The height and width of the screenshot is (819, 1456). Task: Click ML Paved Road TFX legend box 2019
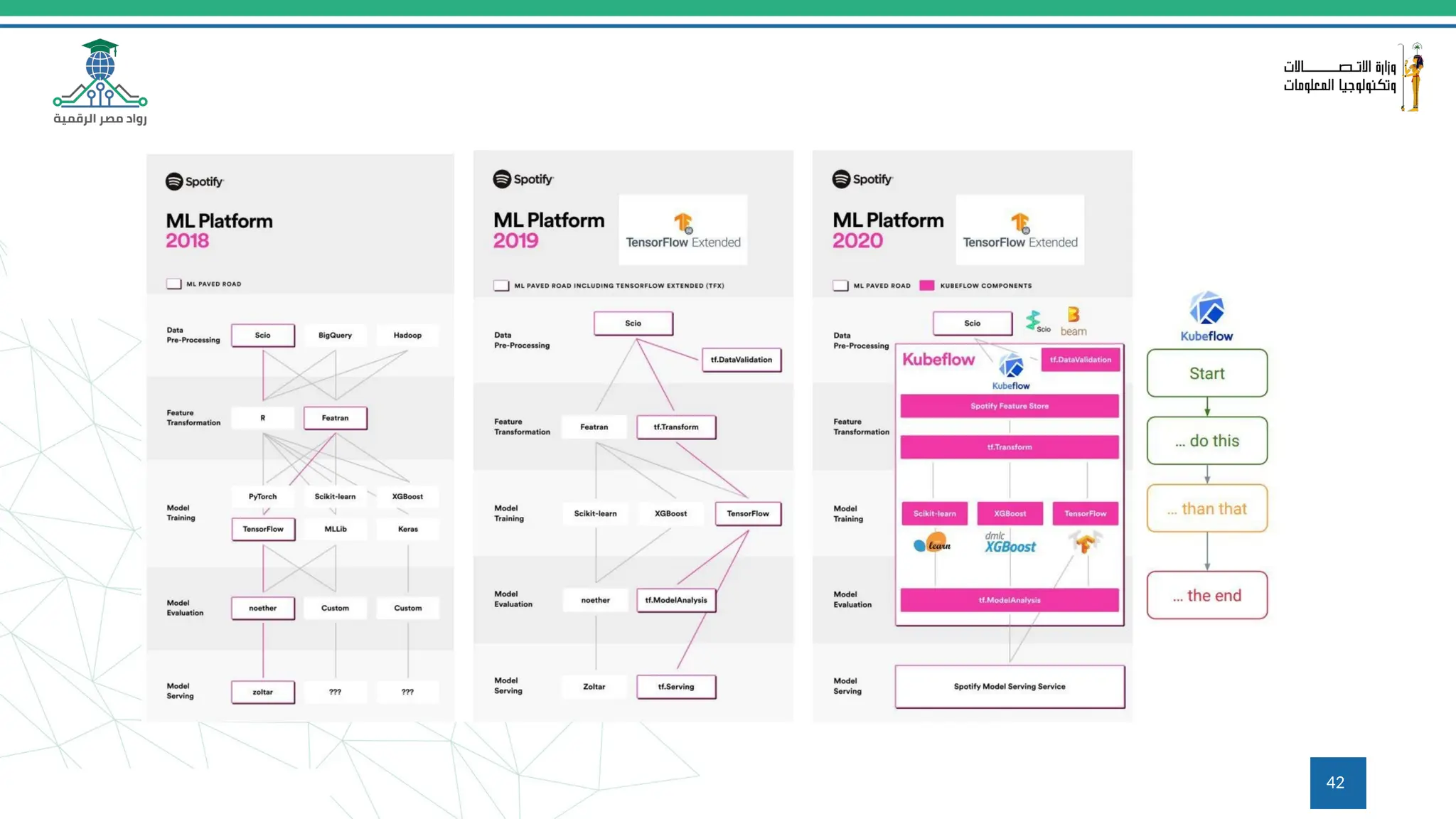tap(501, 286)
